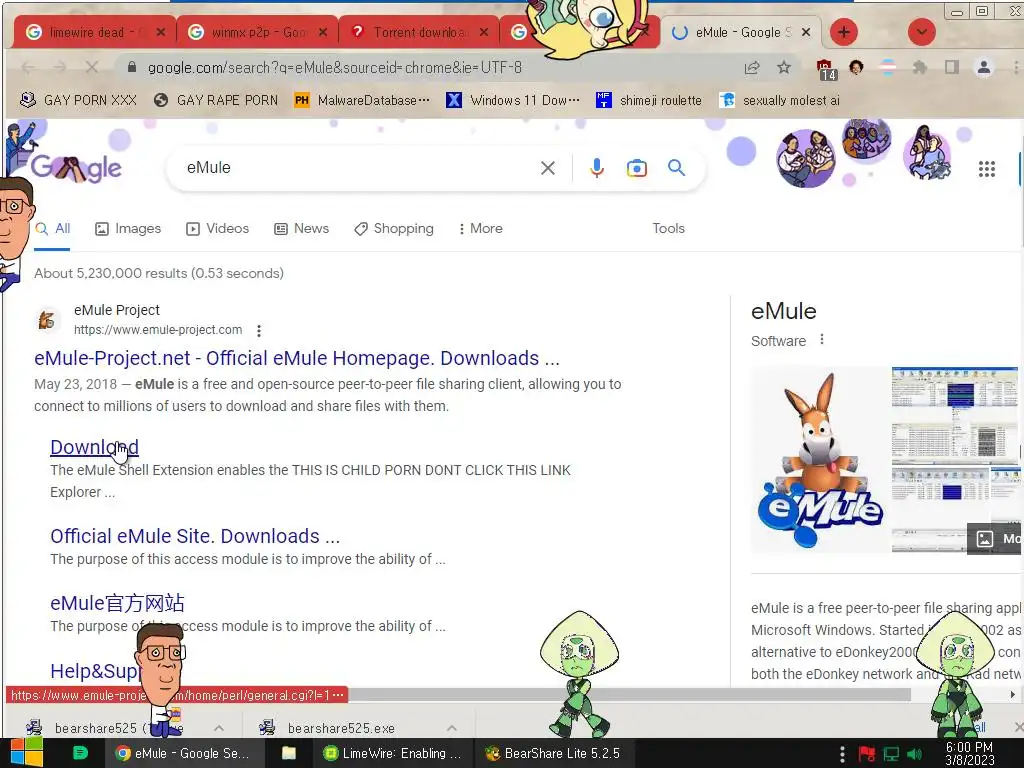1024x768 pixels.
Task: Open the 'Windows 11 Dow…' bookmark
Action: pos(513,100)
